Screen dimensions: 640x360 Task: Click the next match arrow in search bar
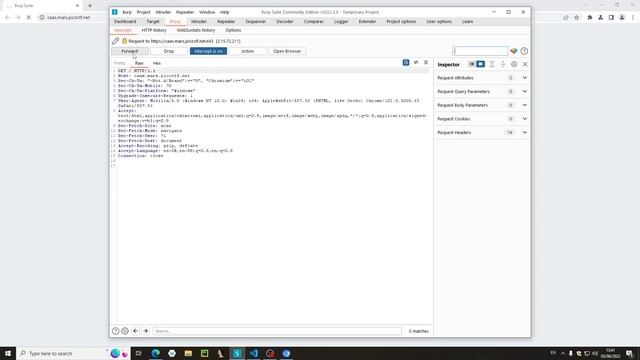(146, 331)
